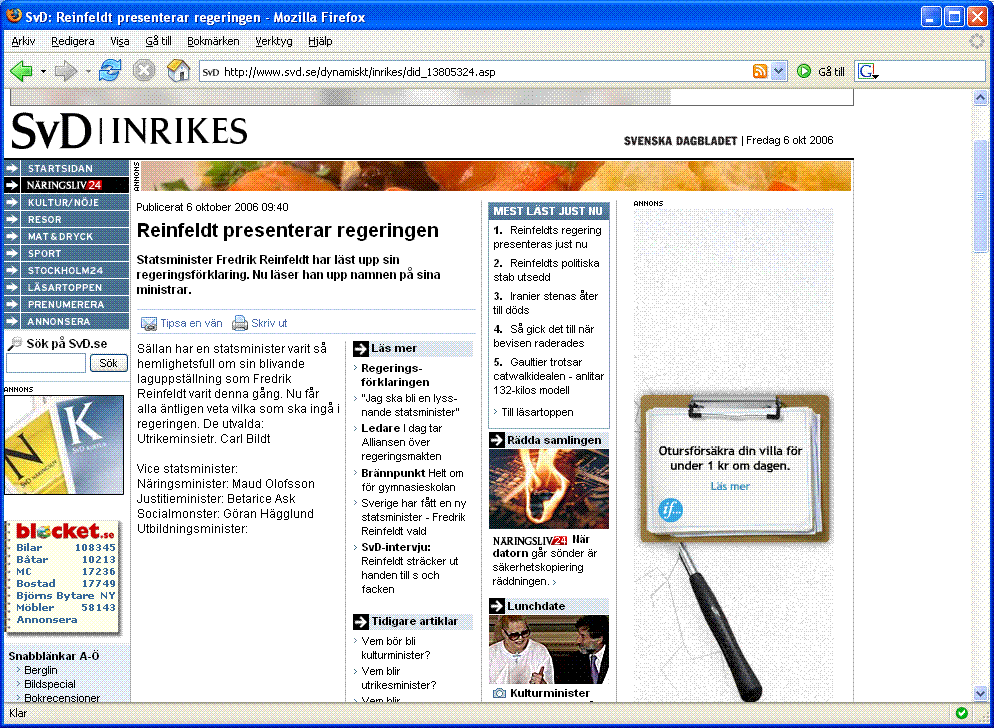Click the Lunchdate photo thumbnail
994x728 pixels.
coord(549,649)
